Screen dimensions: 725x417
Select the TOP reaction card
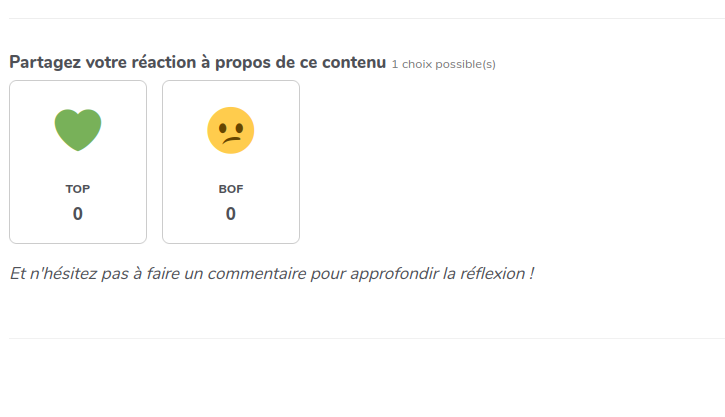(78, 162)
